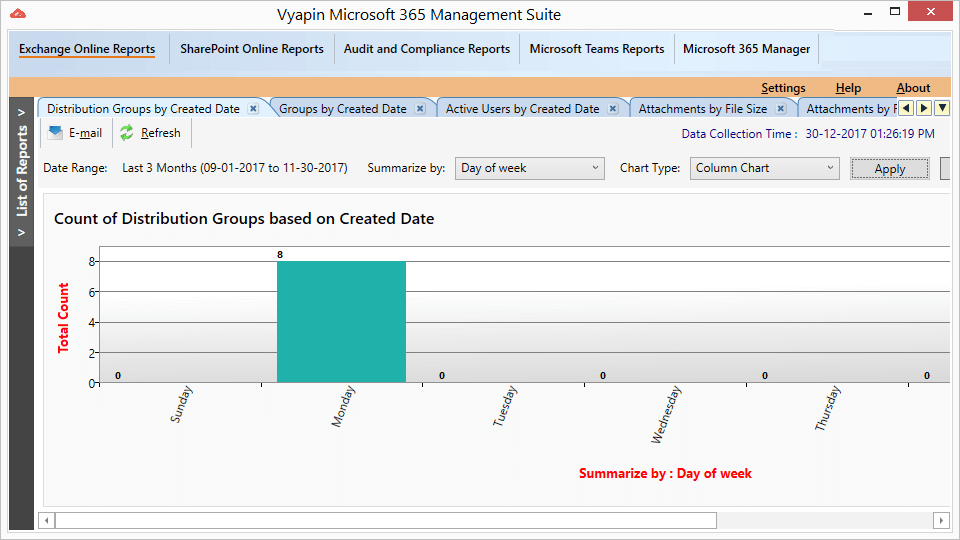
Task: Click the 'Thursday' axis label
Action: (x=828, y=408)
